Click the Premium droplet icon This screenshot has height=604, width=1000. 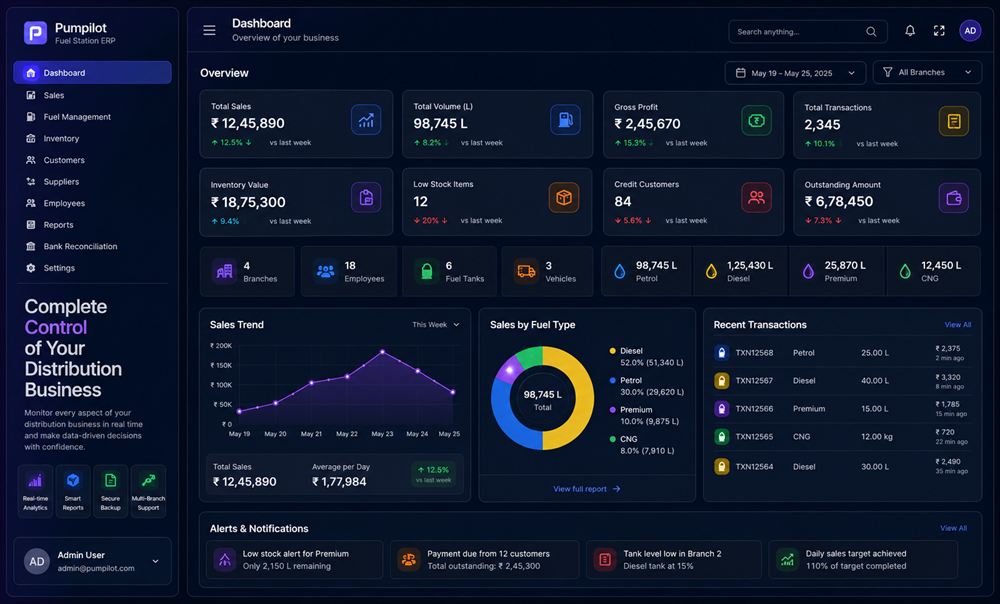[x=808, y=272]
